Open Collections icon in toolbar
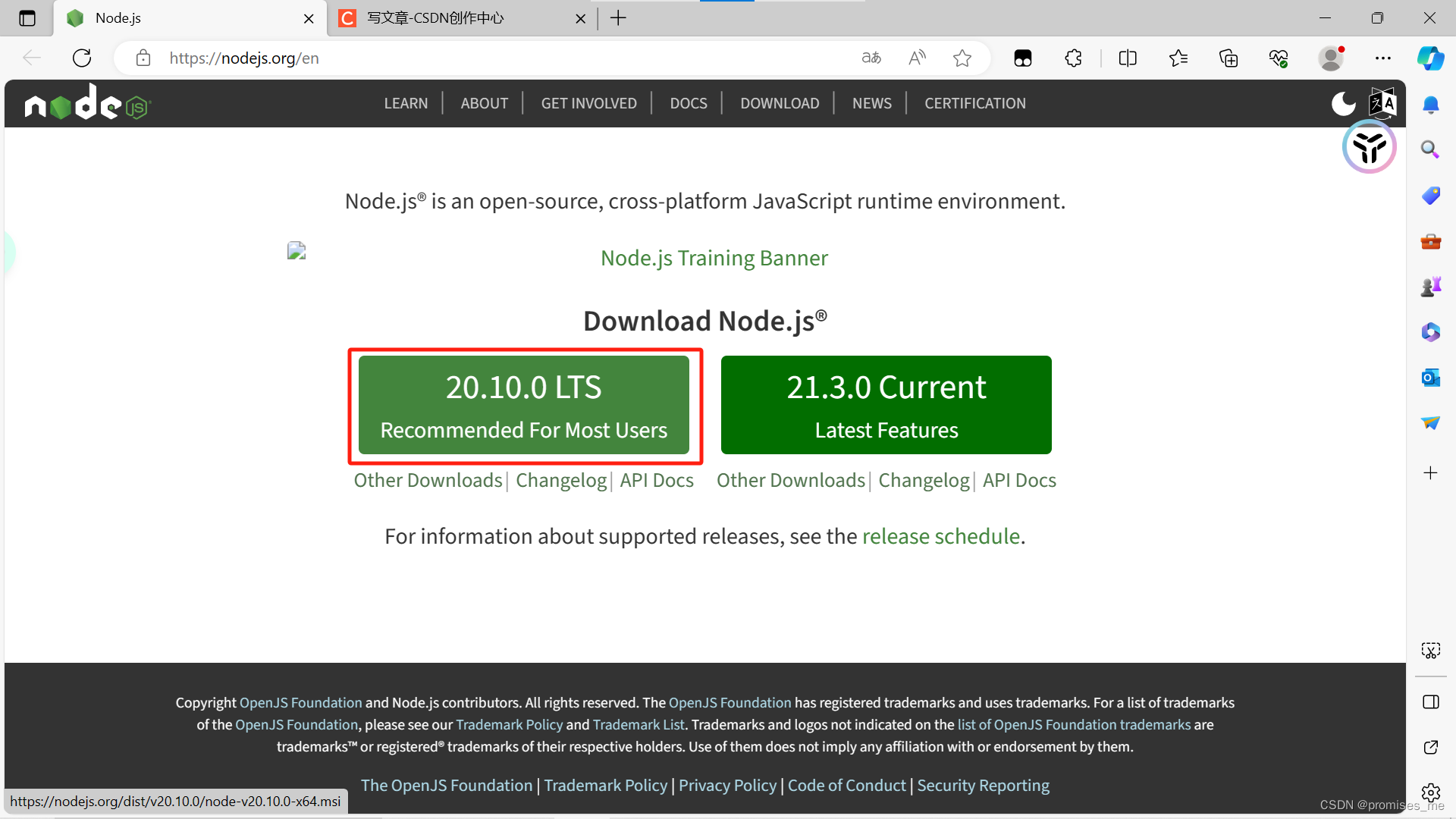This screenshot has height=819, width=1456. click(1228, 58)
